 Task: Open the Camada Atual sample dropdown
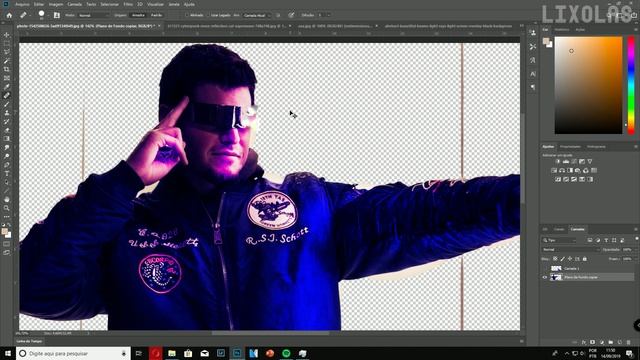(256, 15)
